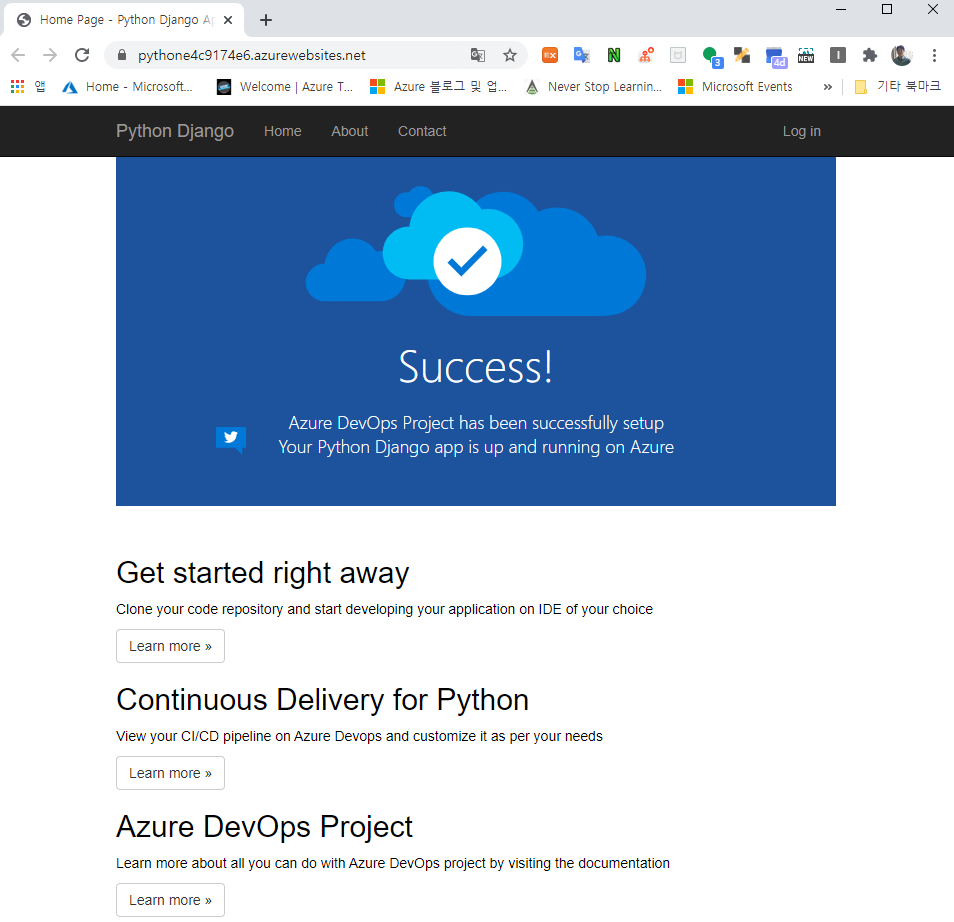Open the Welcome | Azure bookmark
The width and height of the screenshot is (954, 922).
[x=285, y=87]
